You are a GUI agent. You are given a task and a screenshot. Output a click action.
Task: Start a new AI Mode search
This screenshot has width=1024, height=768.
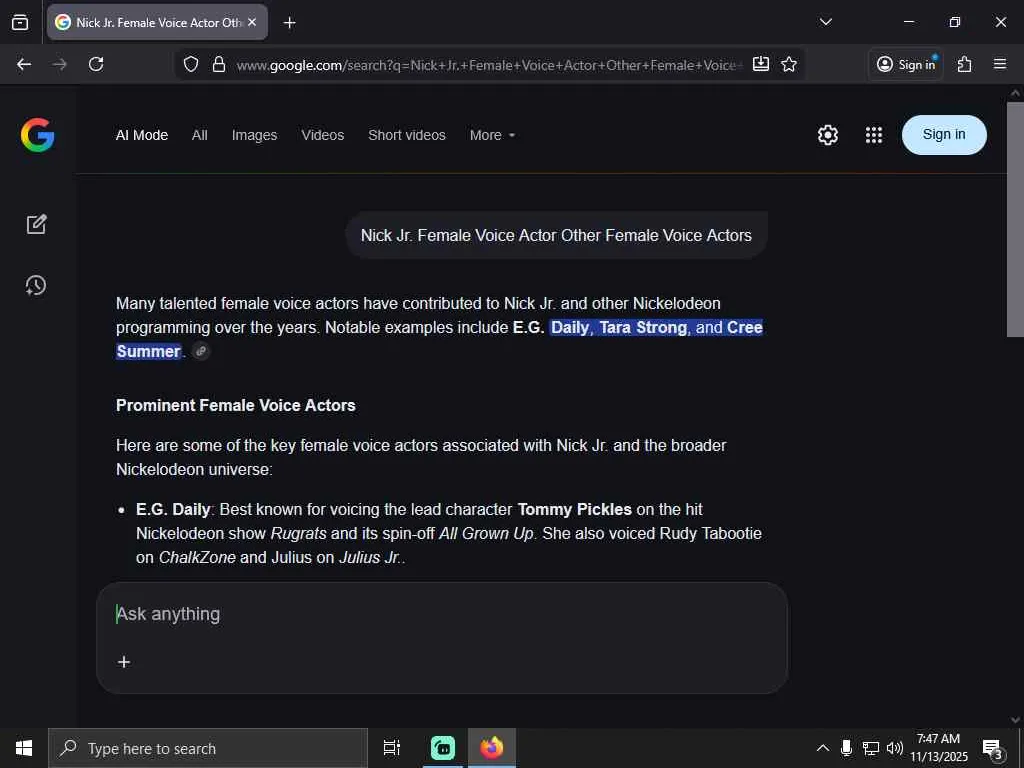(36, 224)
